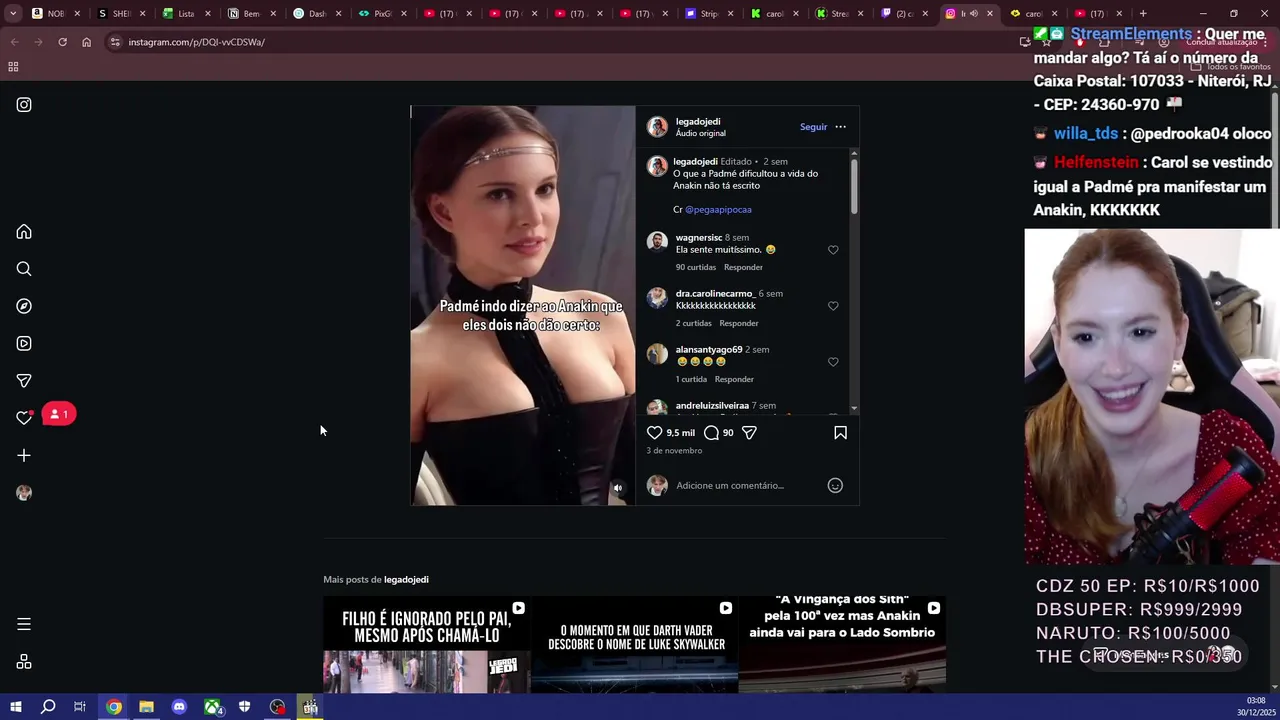Viewport: 1280px width, 720px height.
Task: Open legadojedi profile name in post header
Action: pos(698,122)
